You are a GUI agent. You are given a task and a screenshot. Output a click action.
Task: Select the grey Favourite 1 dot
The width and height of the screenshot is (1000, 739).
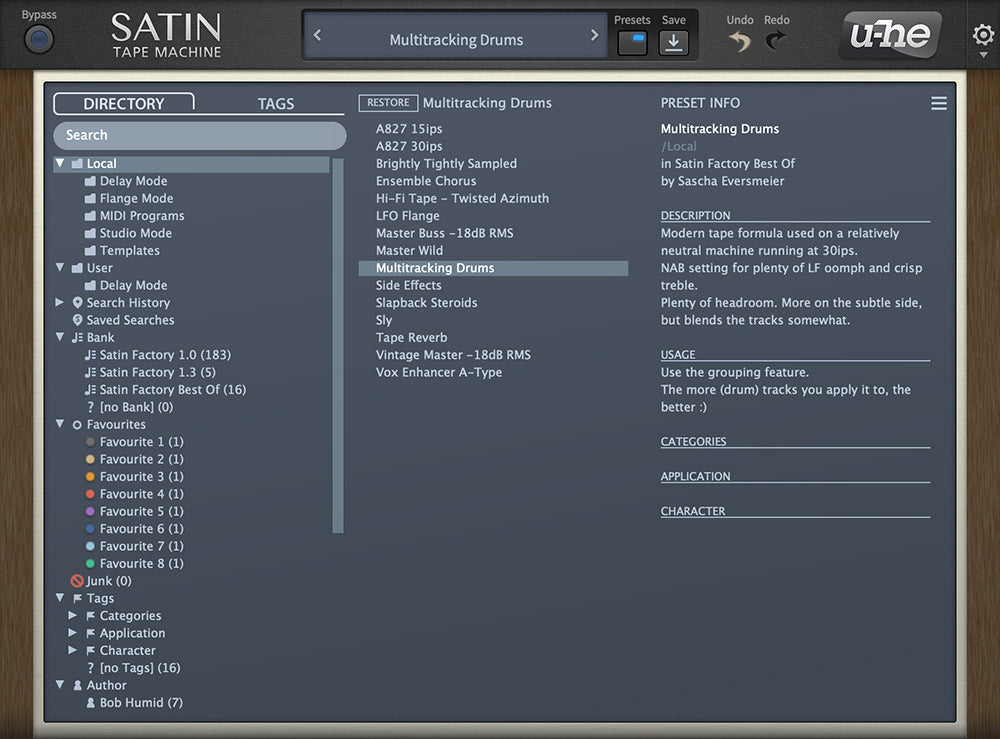coord(90,442)
